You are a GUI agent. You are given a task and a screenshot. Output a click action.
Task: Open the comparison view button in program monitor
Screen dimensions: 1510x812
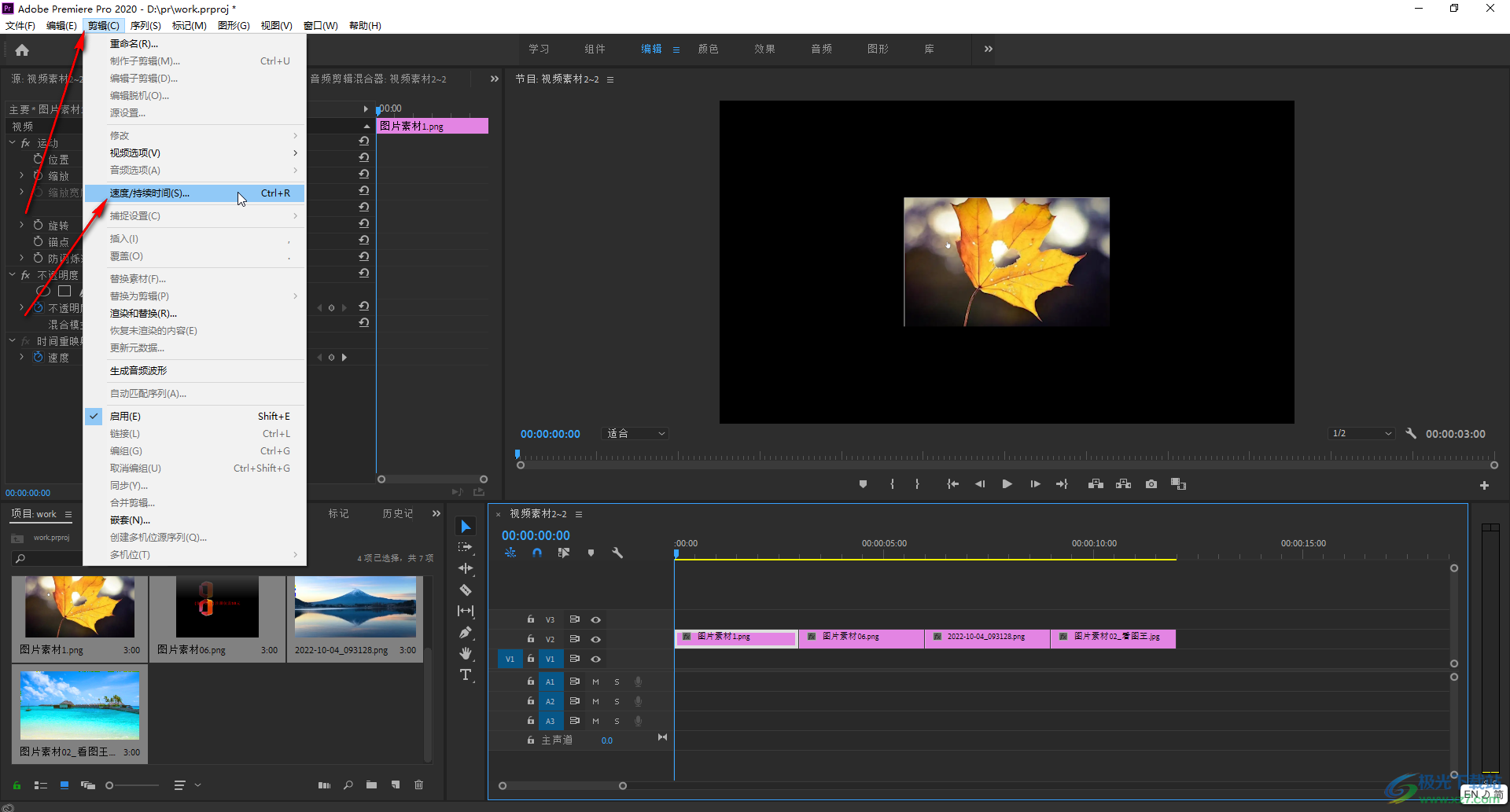pyautogui.click(x=1178, y=484)
